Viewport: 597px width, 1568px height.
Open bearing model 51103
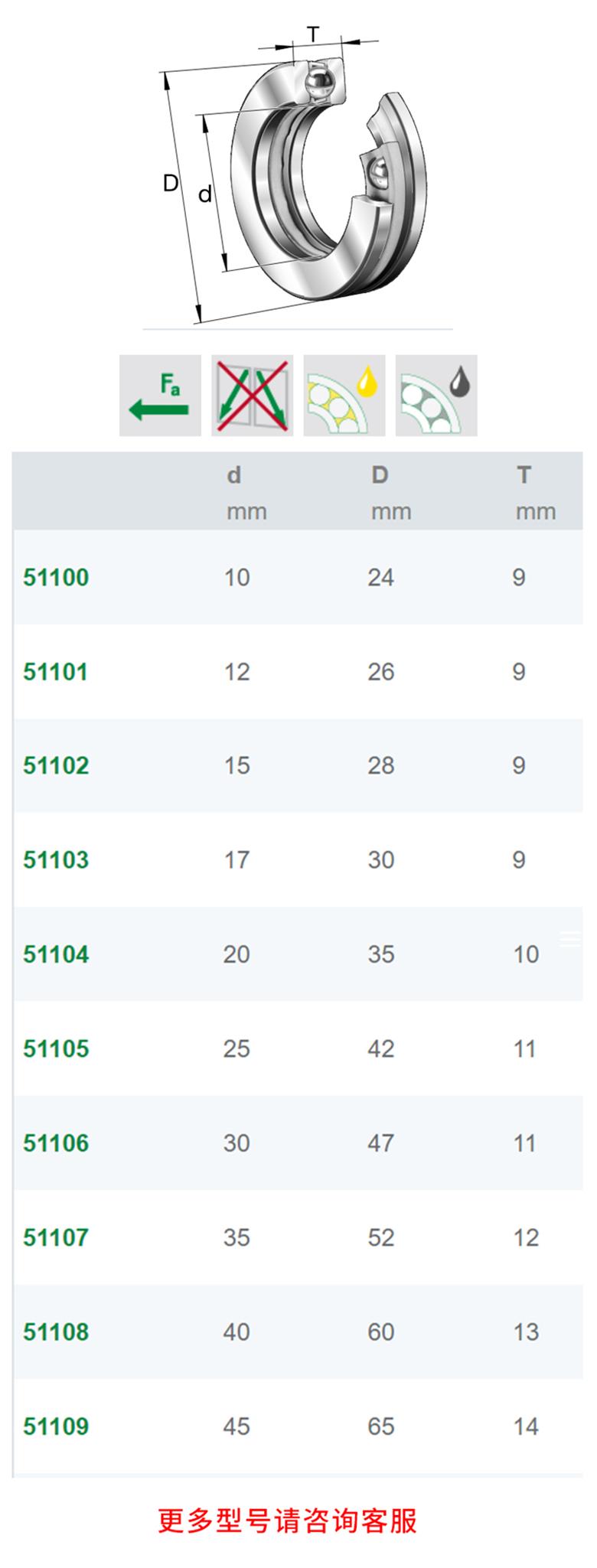click(56, 859)
